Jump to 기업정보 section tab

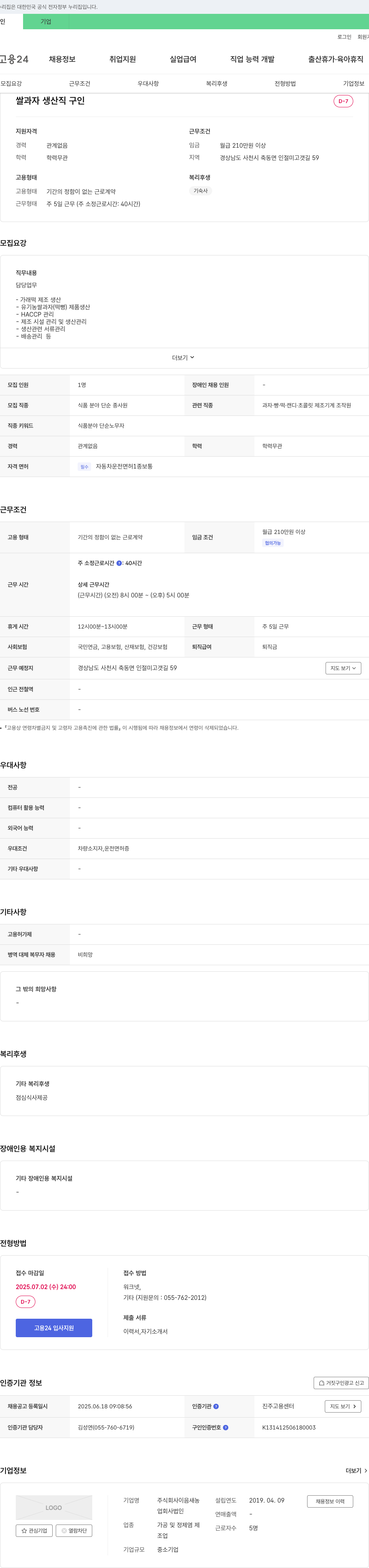[x=354, y=83]
